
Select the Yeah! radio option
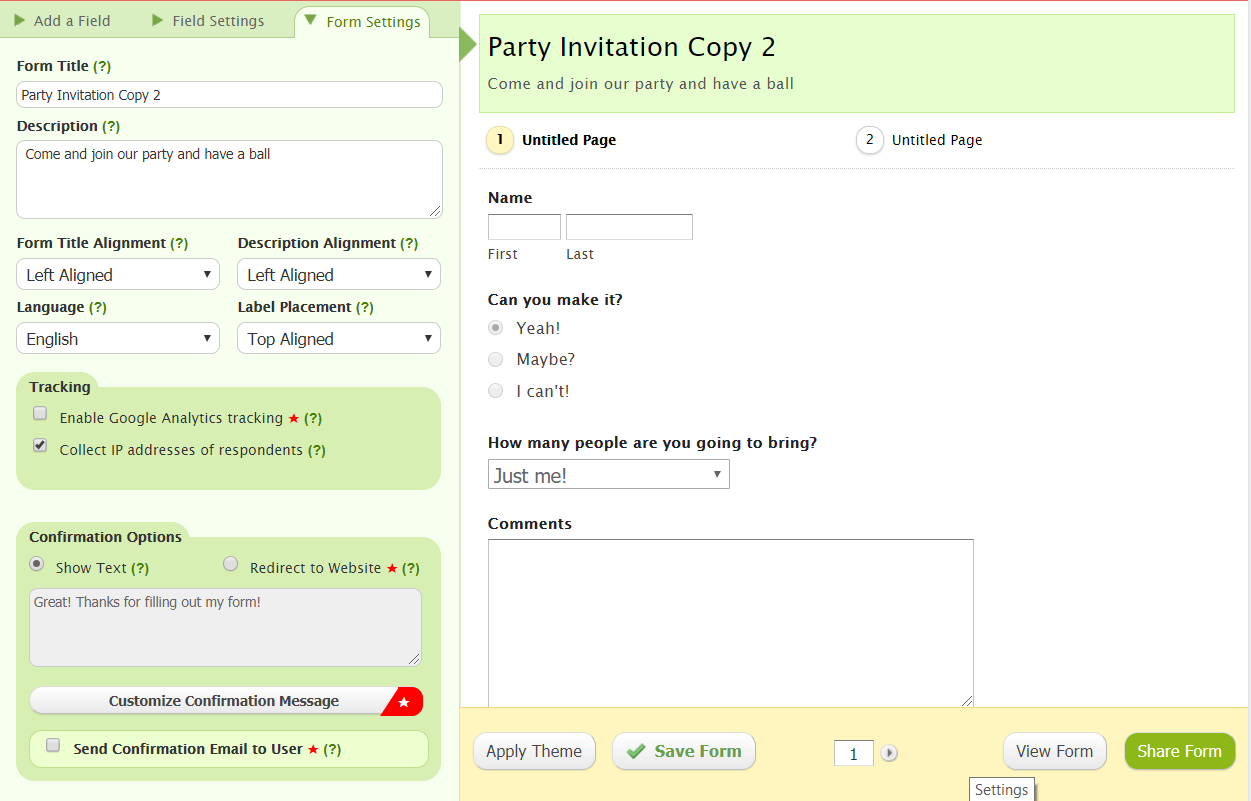495,327
